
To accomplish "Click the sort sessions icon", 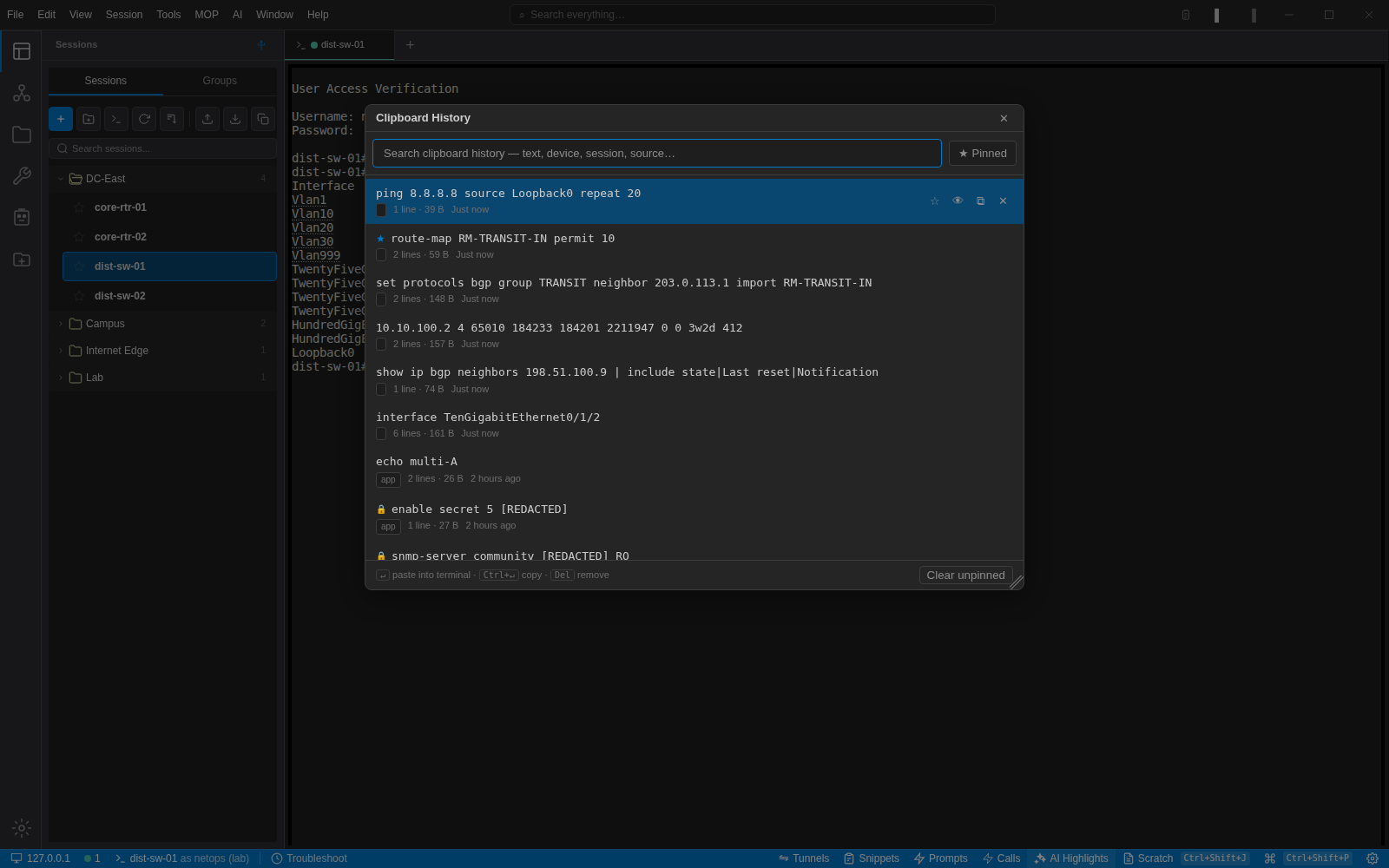I will [x=172, y=119].
